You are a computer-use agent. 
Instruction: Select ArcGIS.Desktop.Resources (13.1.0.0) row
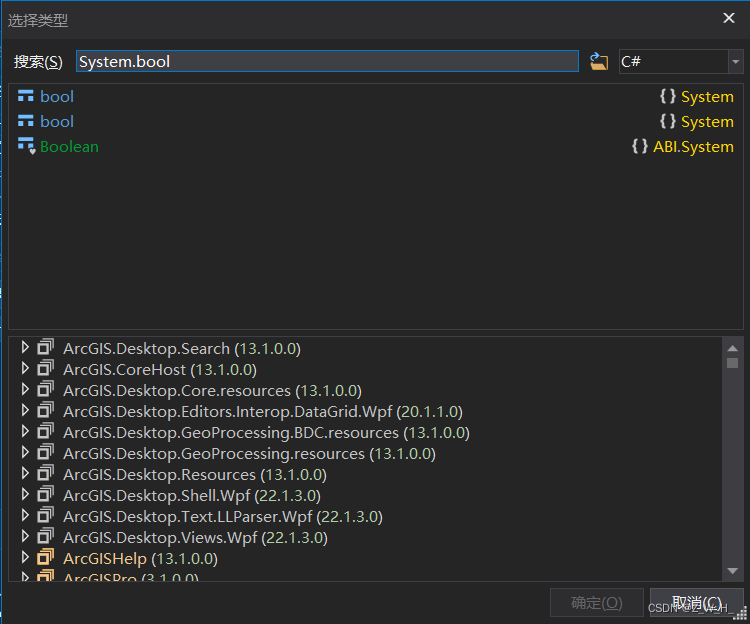[x=195, y=475]
